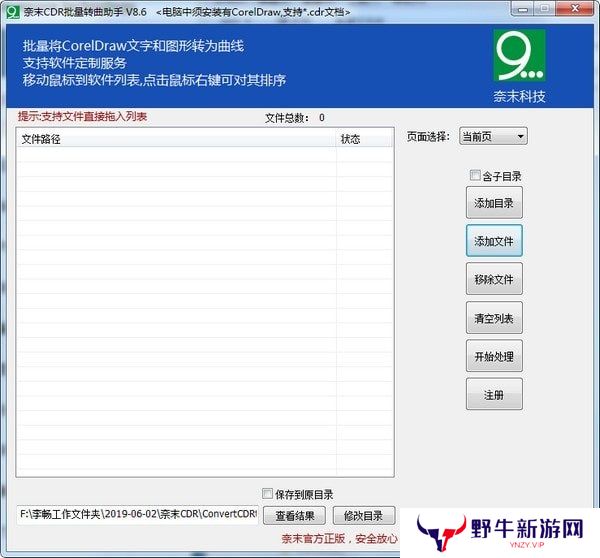This screenshot has width=600, height=558.
Task: Click the 提示:支持文件直接拖入列表 hint text
Action: click(x=82, y=116)
